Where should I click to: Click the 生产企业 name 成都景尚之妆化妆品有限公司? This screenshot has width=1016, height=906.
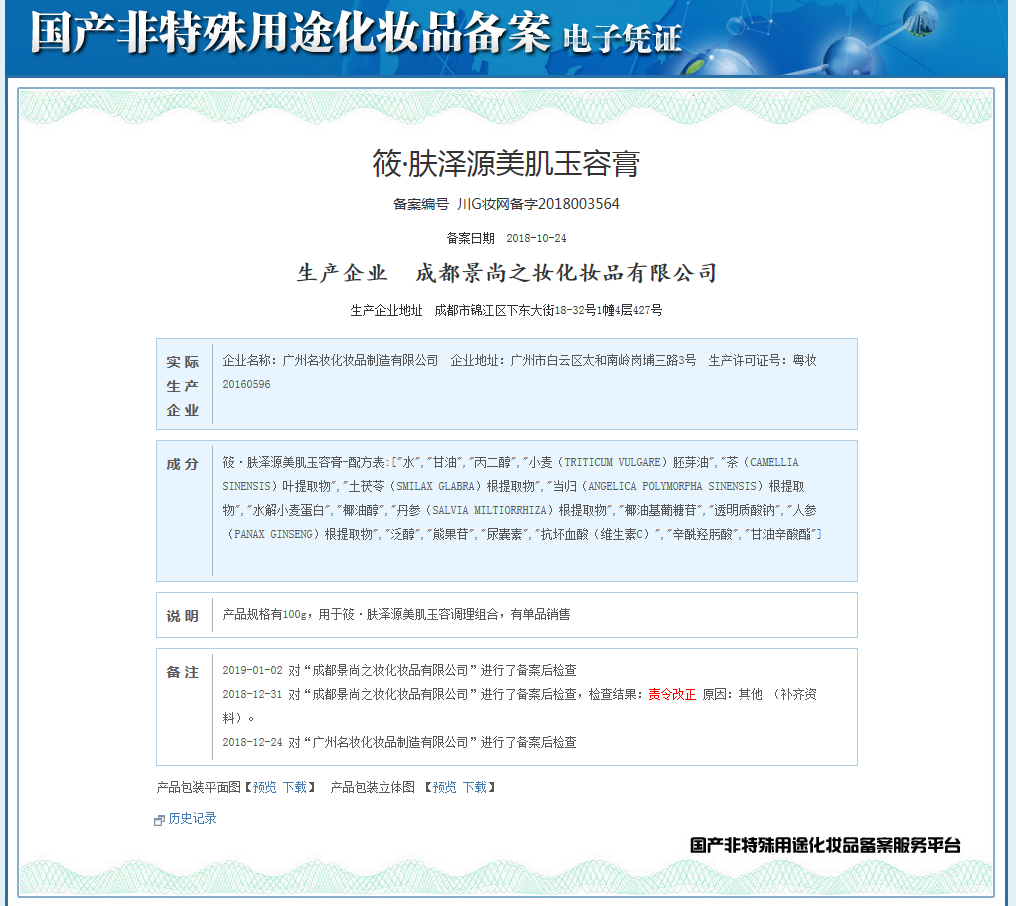point(565,273)
